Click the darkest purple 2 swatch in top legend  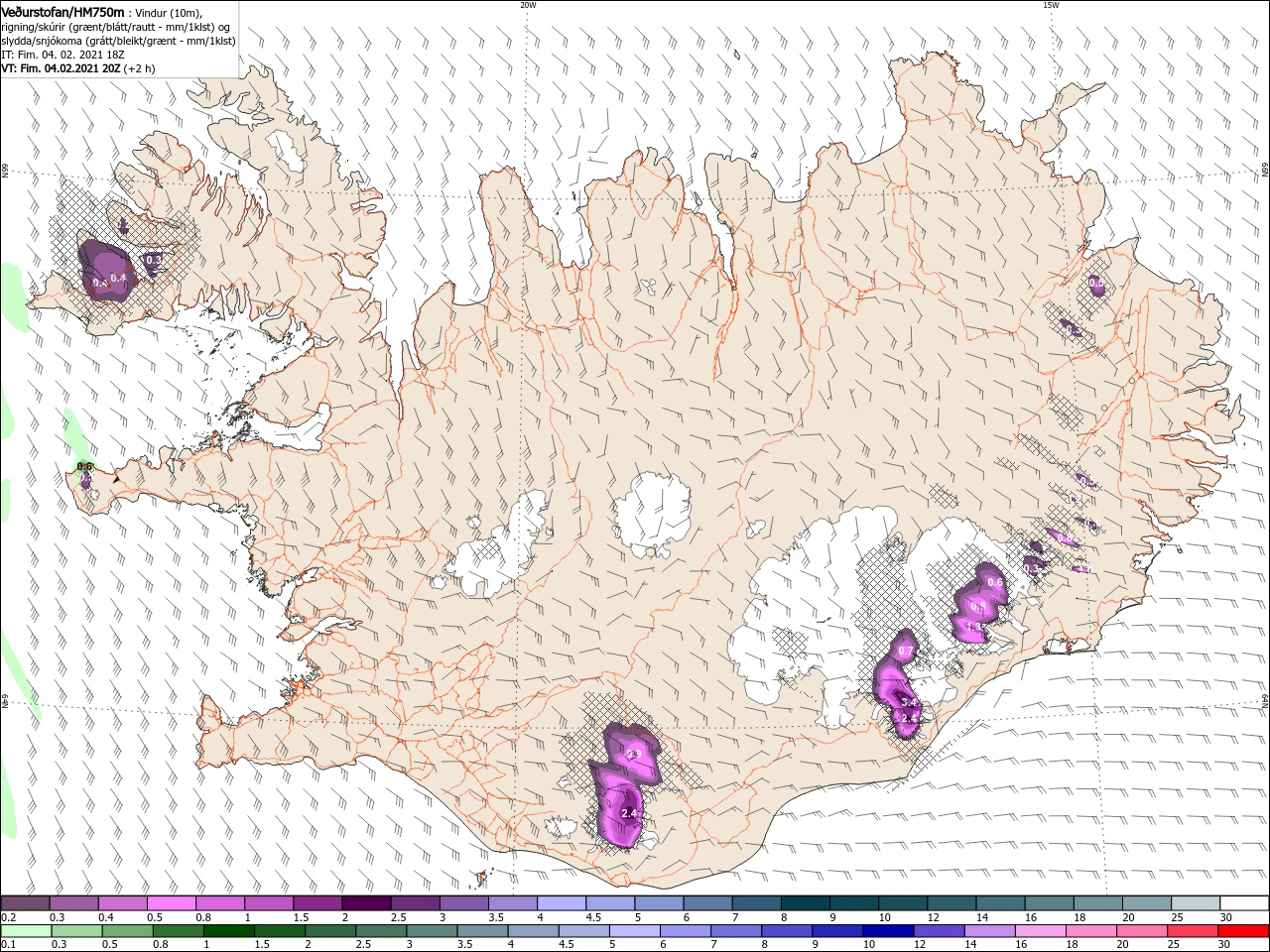click(x=365, y=903)
